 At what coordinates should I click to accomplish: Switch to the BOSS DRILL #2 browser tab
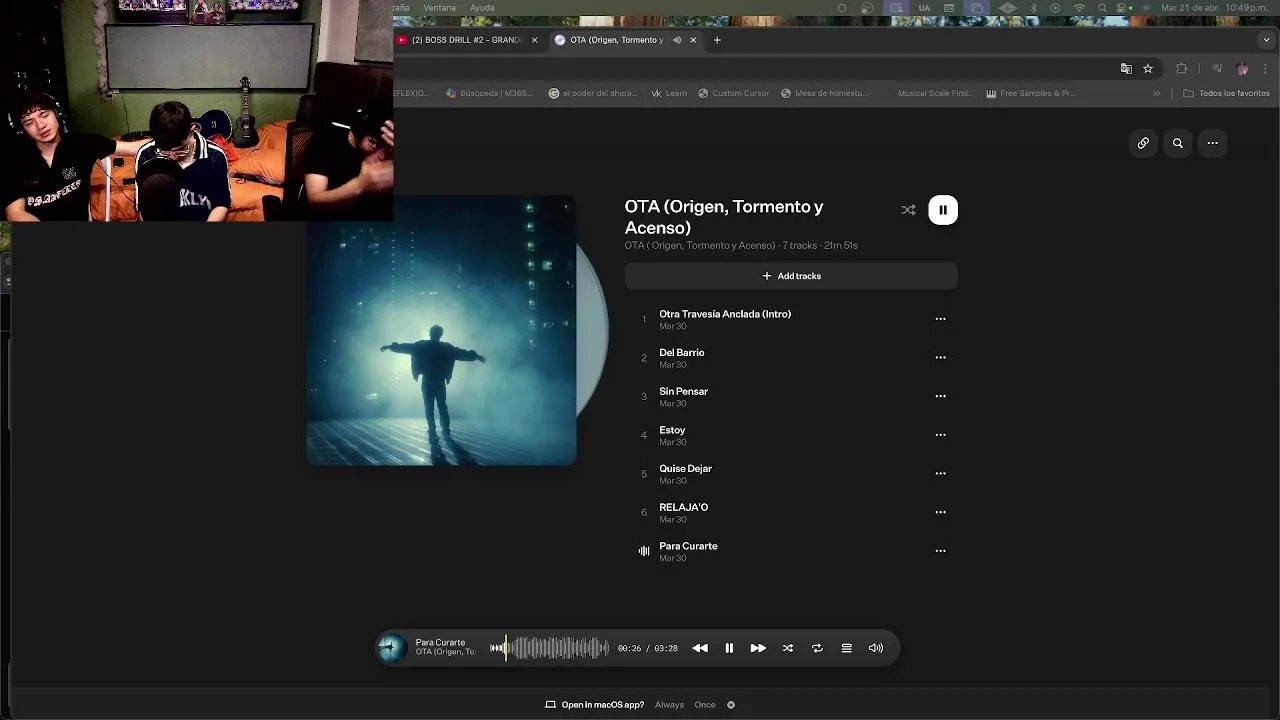pyautogui.click(x=468, y=40)
